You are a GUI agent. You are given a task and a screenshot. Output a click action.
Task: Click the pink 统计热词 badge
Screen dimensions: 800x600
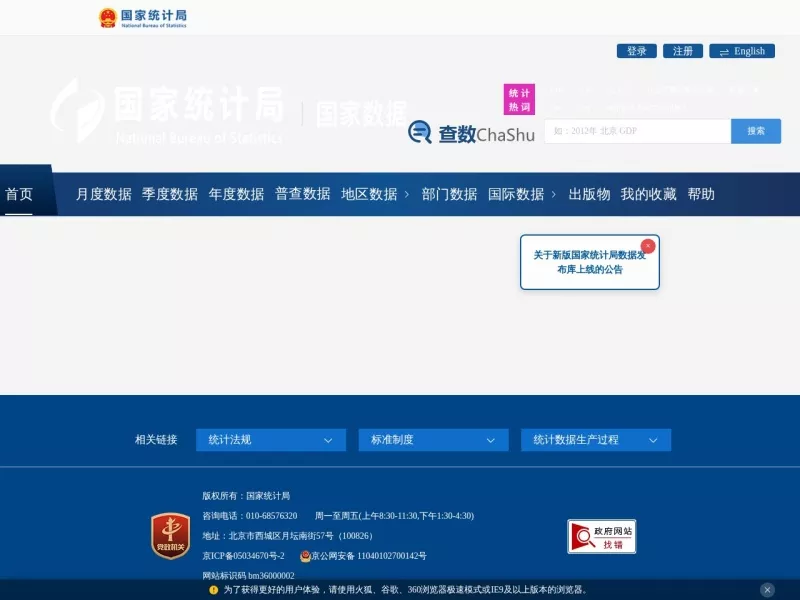click(x=519, y=99)
